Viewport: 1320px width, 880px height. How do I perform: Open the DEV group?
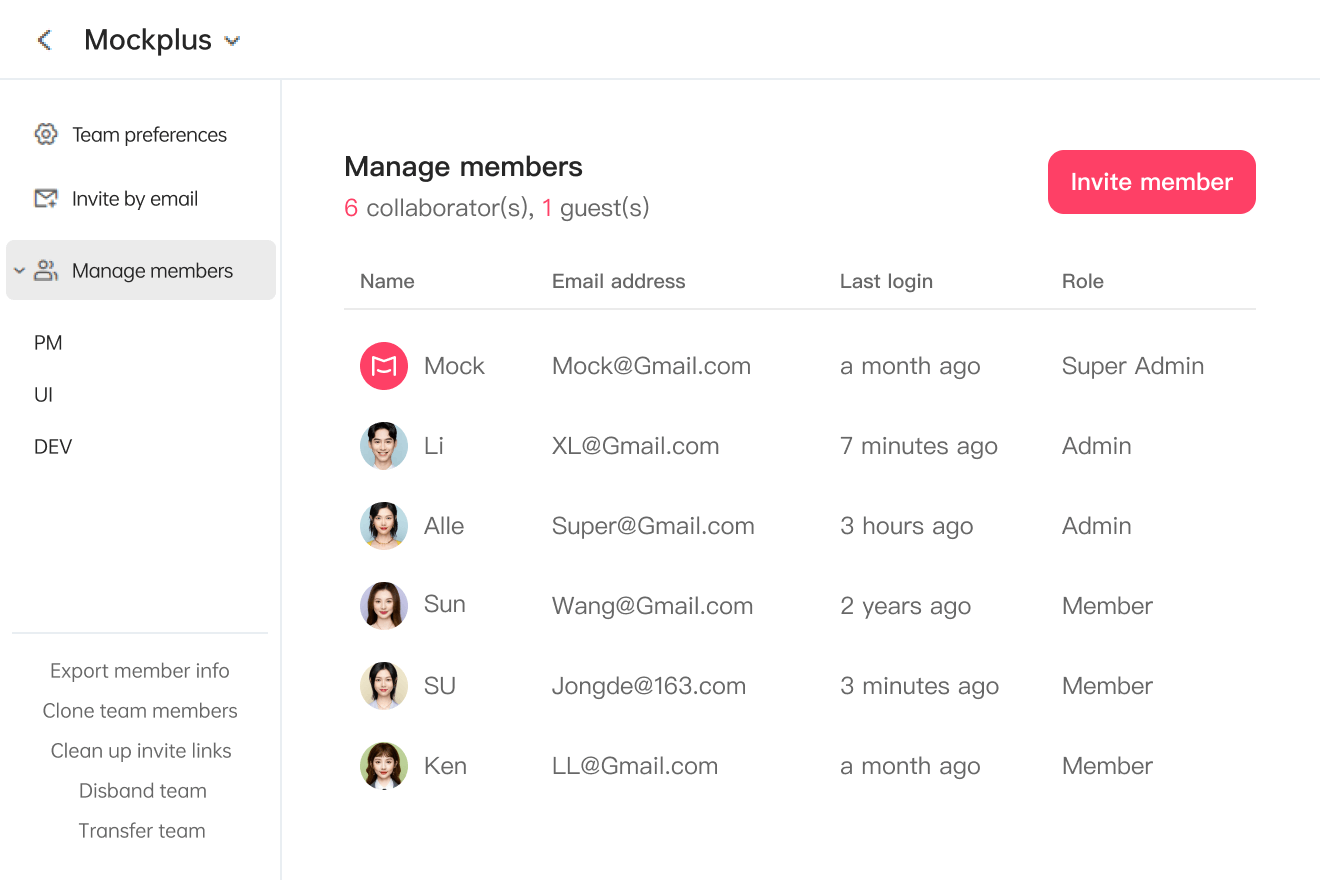(53, 447)
